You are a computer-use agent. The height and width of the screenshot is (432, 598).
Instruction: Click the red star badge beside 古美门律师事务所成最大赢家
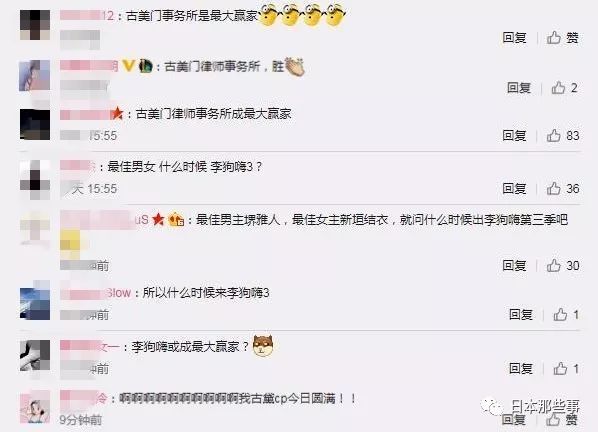click(x=117, y=114)
